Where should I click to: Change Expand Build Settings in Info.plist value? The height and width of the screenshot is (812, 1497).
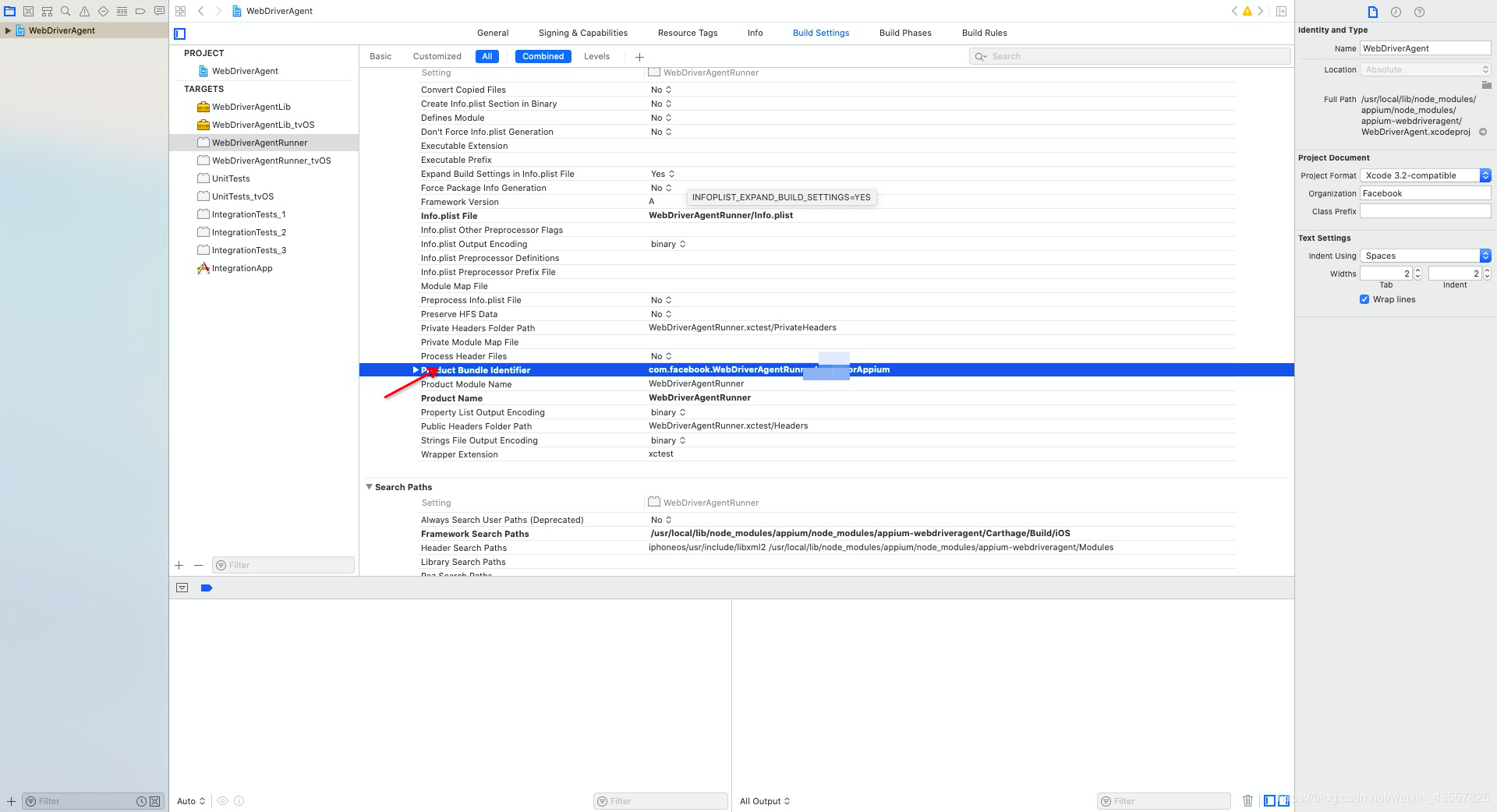(x=663, y=174)
